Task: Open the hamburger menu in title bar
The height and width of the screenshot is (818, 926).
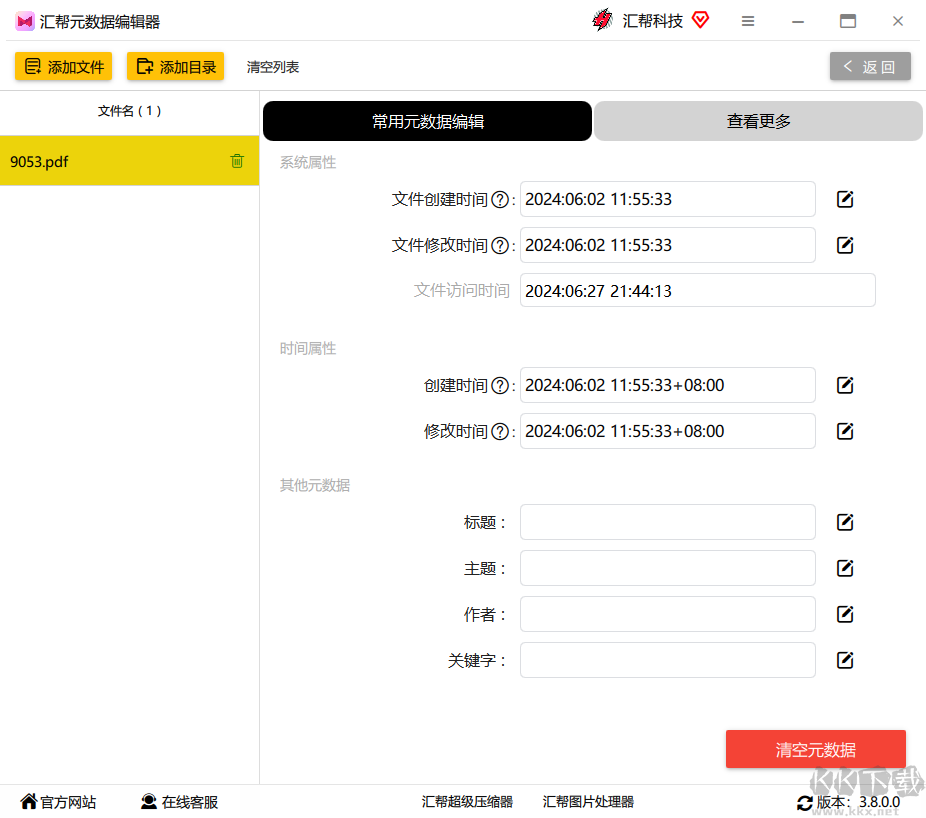Action: click(x=748, y=21)
